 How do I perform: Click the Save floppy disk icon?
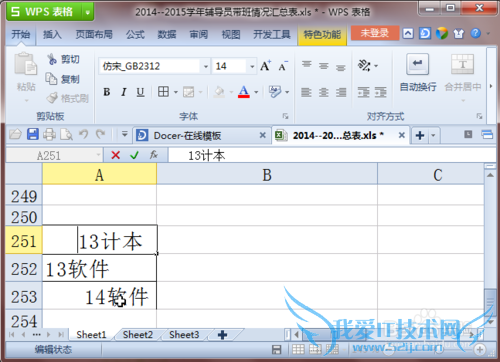coord(33,134)
